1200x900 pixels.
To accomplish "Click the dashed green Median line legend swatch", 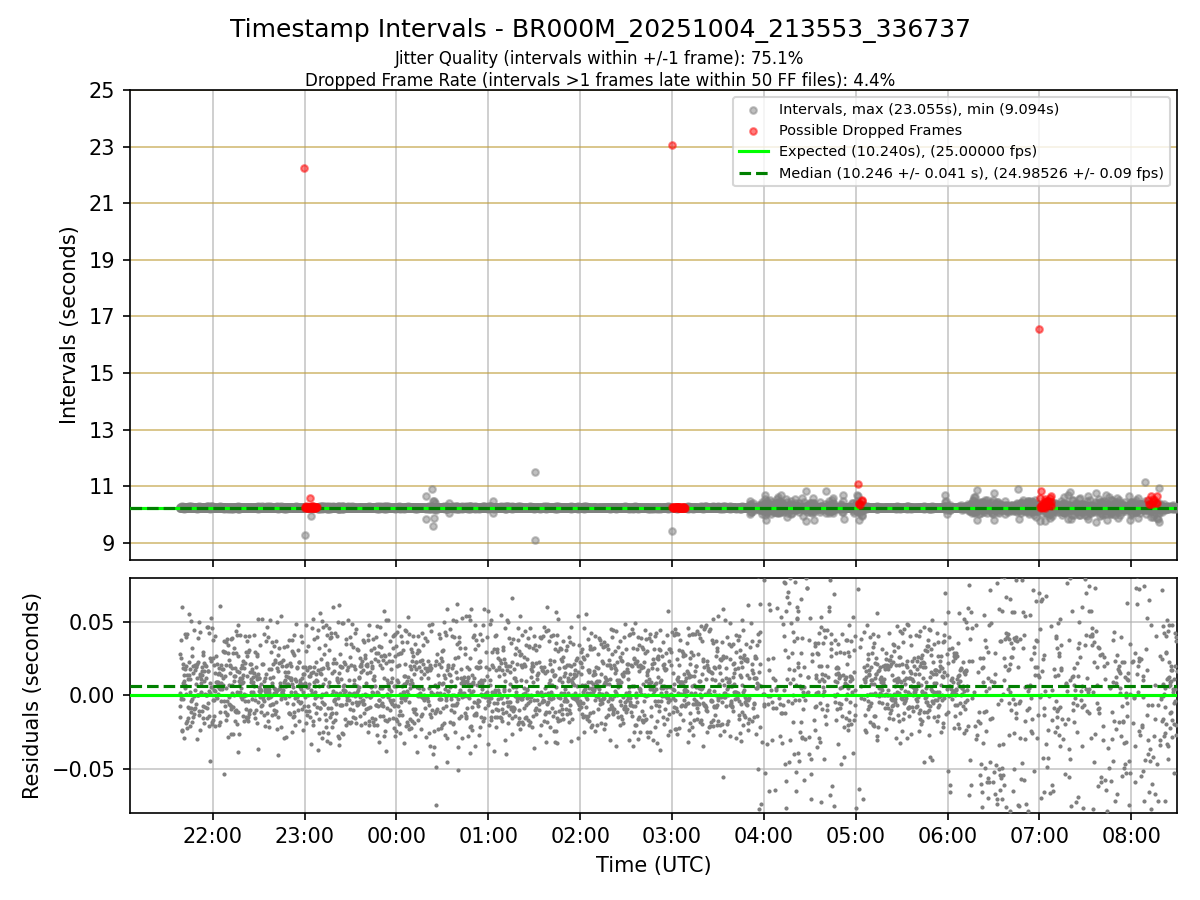I will pos(754,173).
